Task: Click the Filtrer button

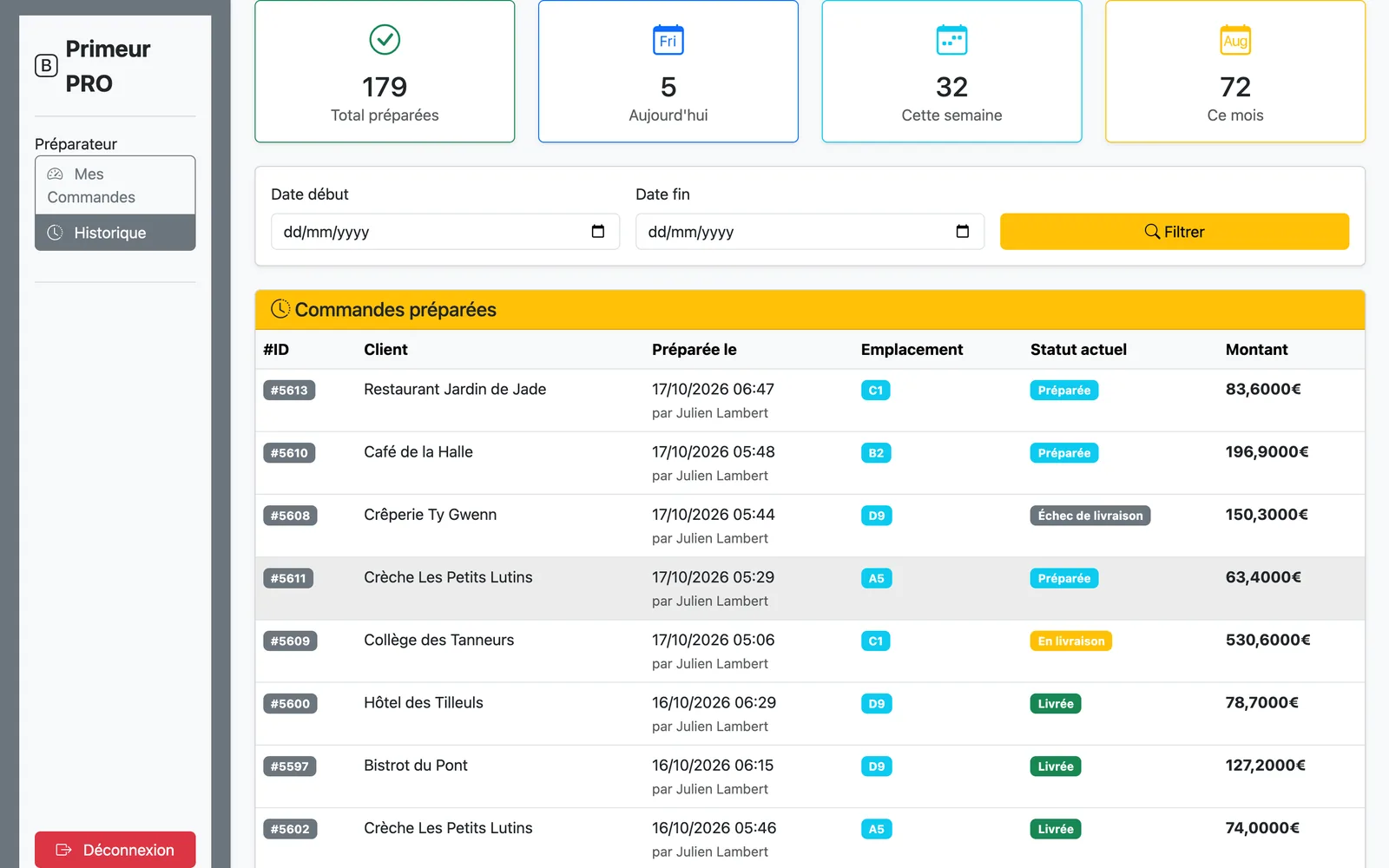Action: (x=1175, y=232)
